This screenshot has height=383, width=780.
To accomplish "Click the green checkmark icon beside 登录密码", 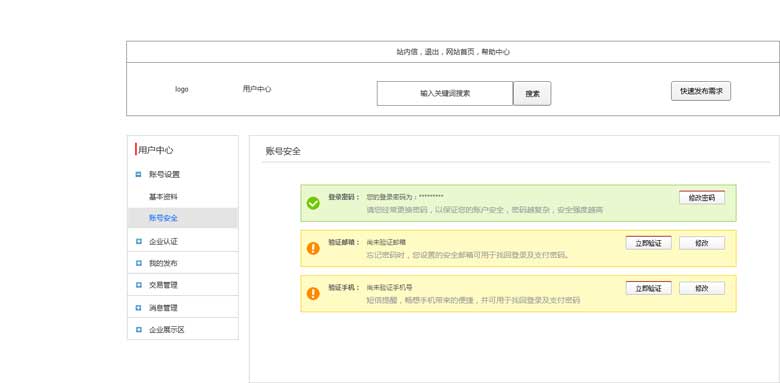I will click(x=313, y=203).
